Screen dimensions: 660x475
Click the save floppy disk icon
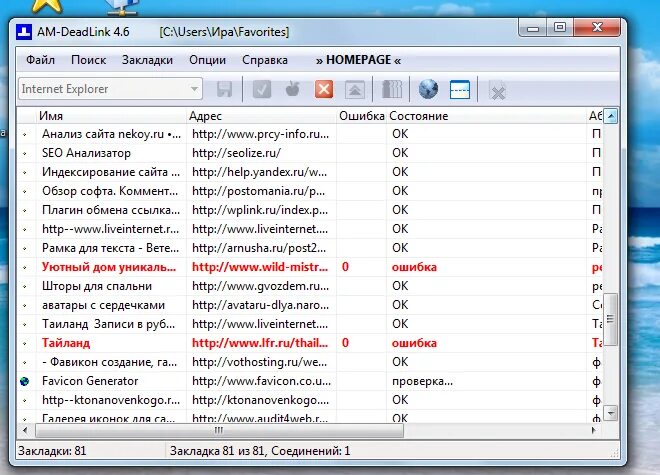click(224, 89)
